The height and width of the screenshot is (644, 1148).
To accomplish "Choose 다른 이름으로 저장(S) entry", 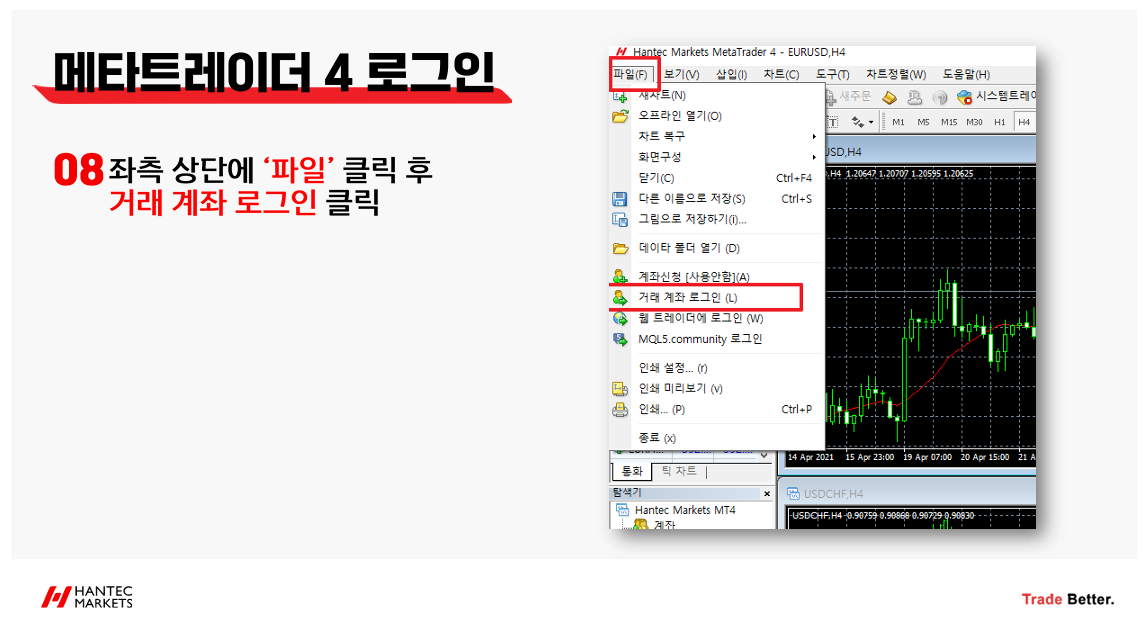I will [x=718, y=198].
